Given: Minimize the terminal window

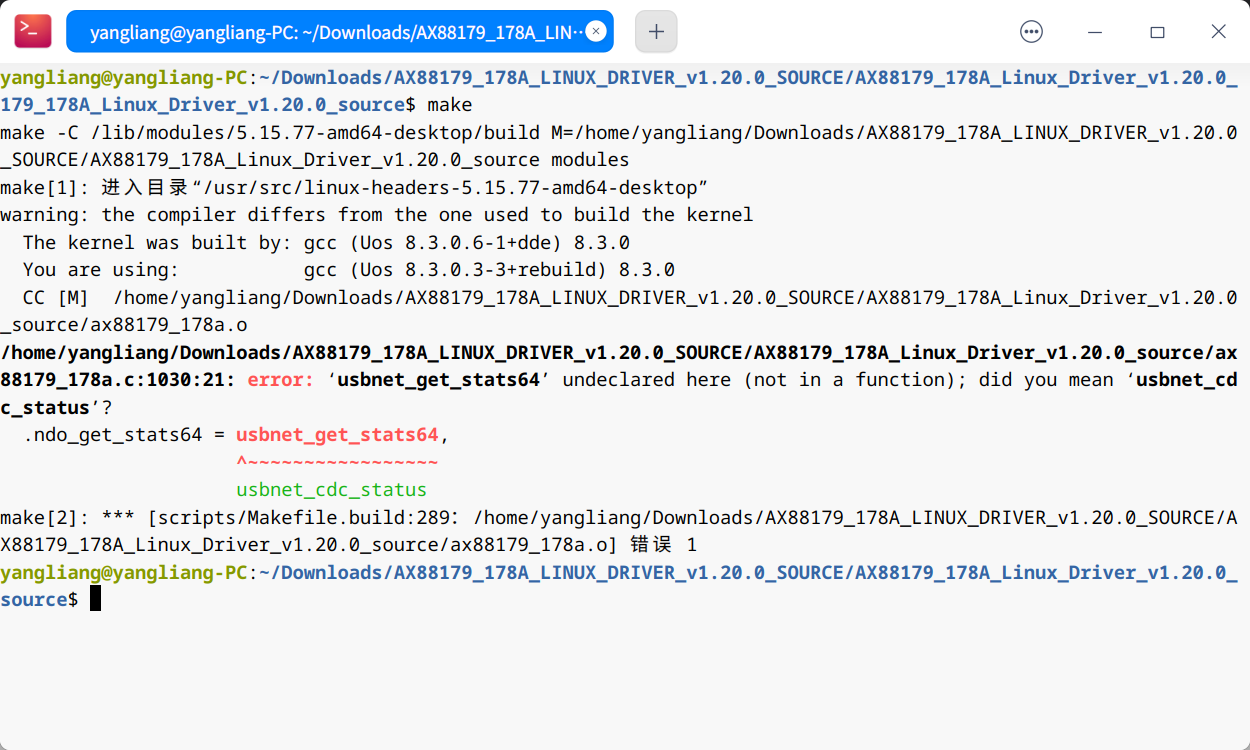Looking at the screenshot, I should click(x=1095, y=32).
